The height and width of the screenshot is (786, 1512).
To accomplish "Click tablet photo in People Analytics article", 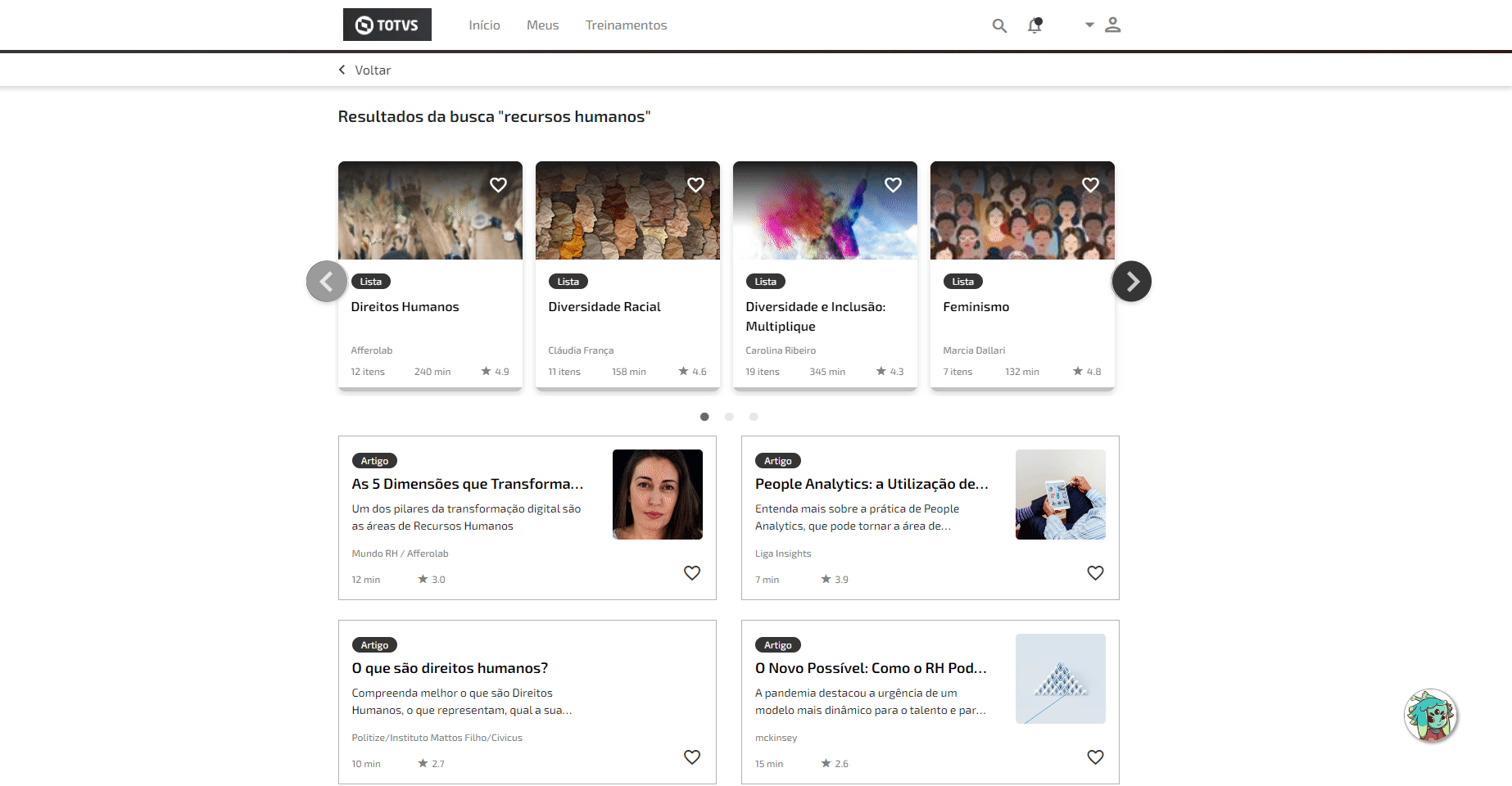I will [x=1061, y=495].
